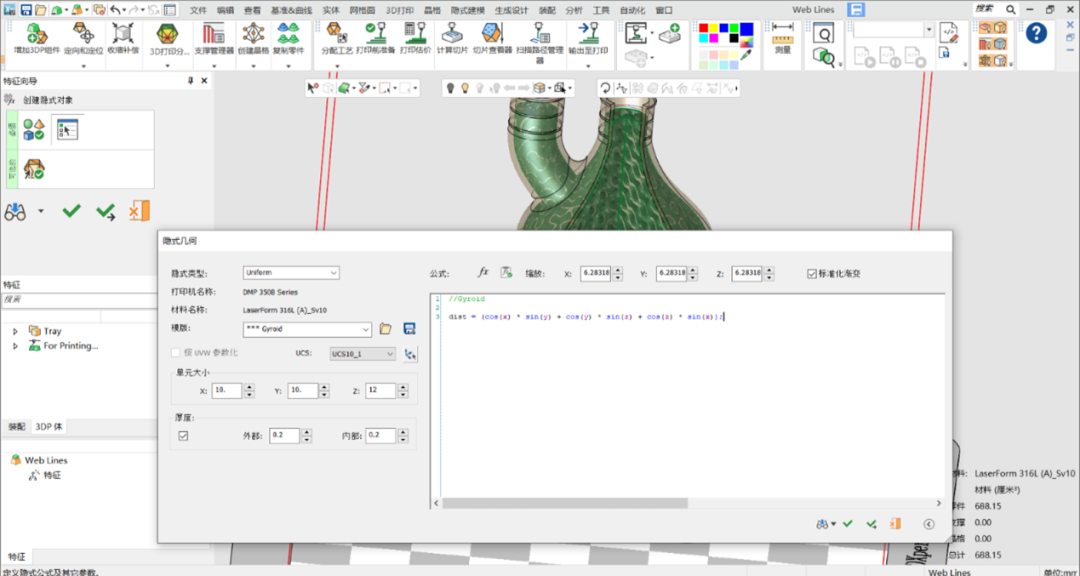Click the green OK checkmark in 隐式几何 dialog
The height and width of the screenshot is (576, 1080).
pyautogui.click(x=848, y=524)
